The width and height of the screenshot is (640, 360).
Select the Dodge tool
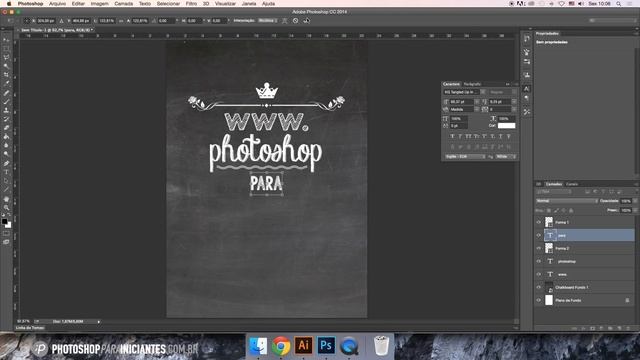[x=6, y=154]
